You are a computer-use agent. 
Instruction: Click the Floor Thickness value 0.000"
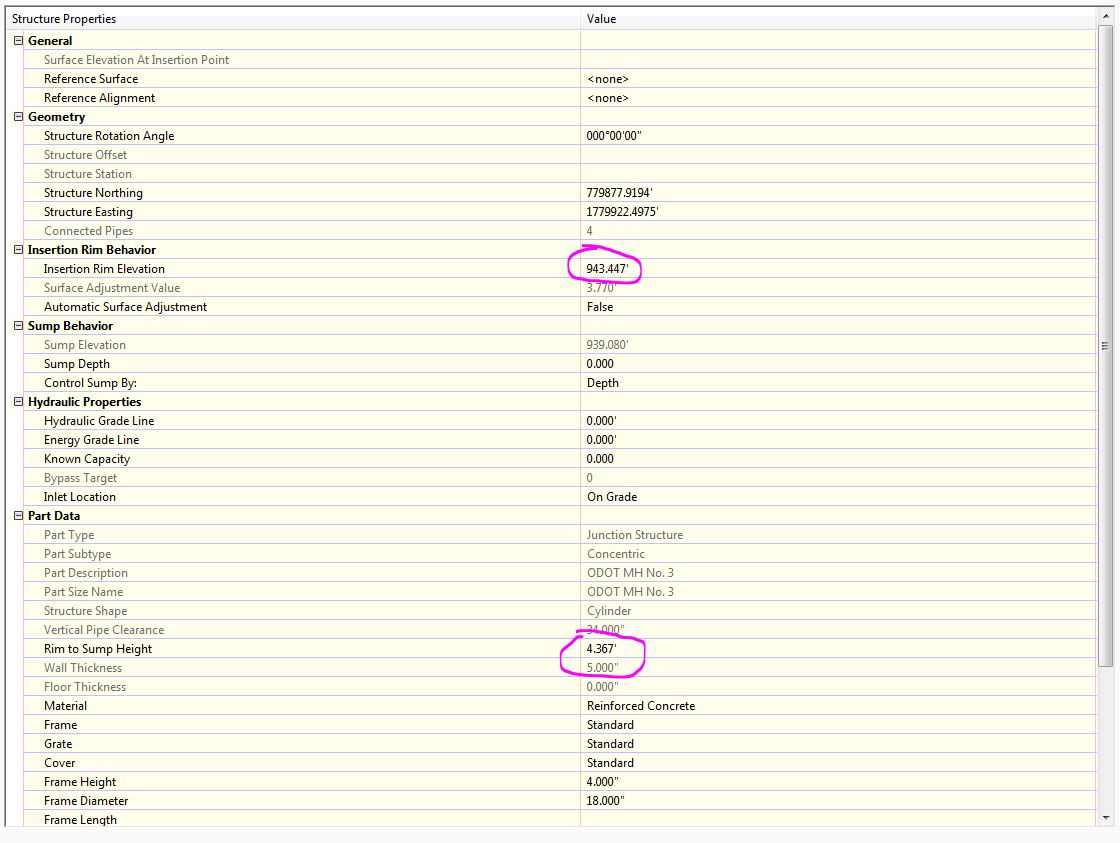(x=602, y=687)
